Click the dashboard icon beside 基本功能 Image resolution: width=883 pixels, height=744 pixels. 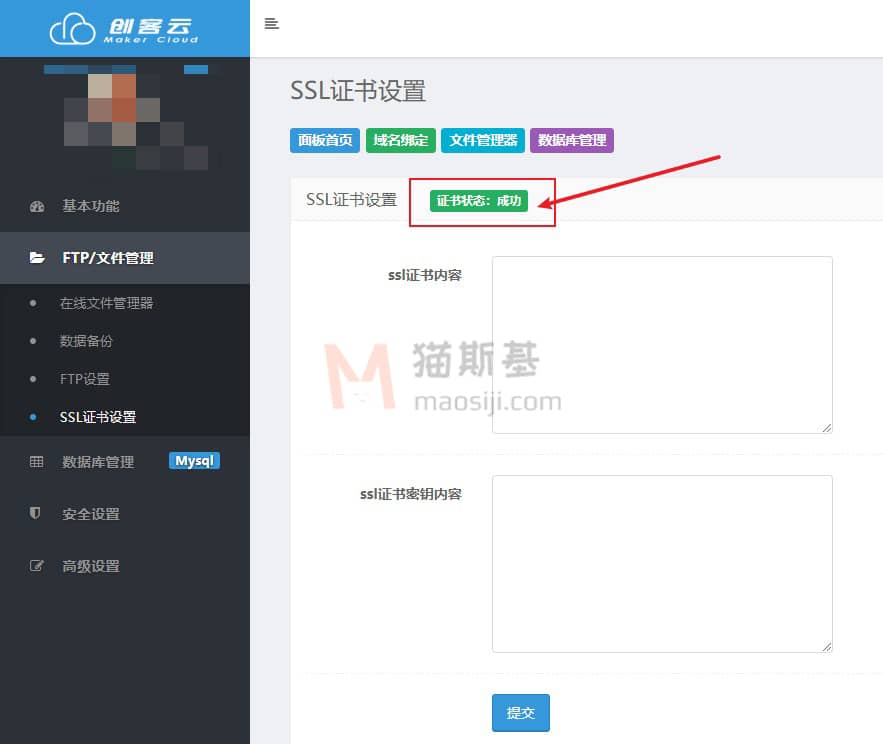[37, 206]
